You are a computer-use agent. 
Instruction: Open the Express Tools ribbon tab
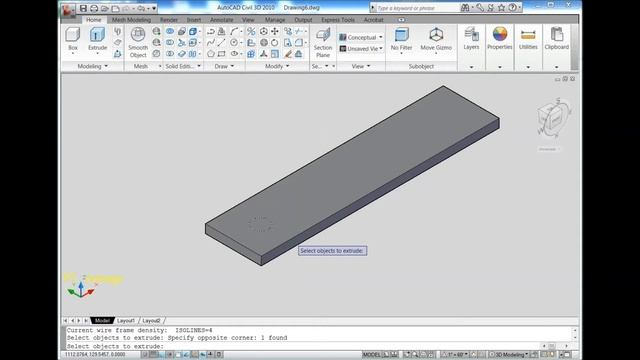click(x=338, y=20)
